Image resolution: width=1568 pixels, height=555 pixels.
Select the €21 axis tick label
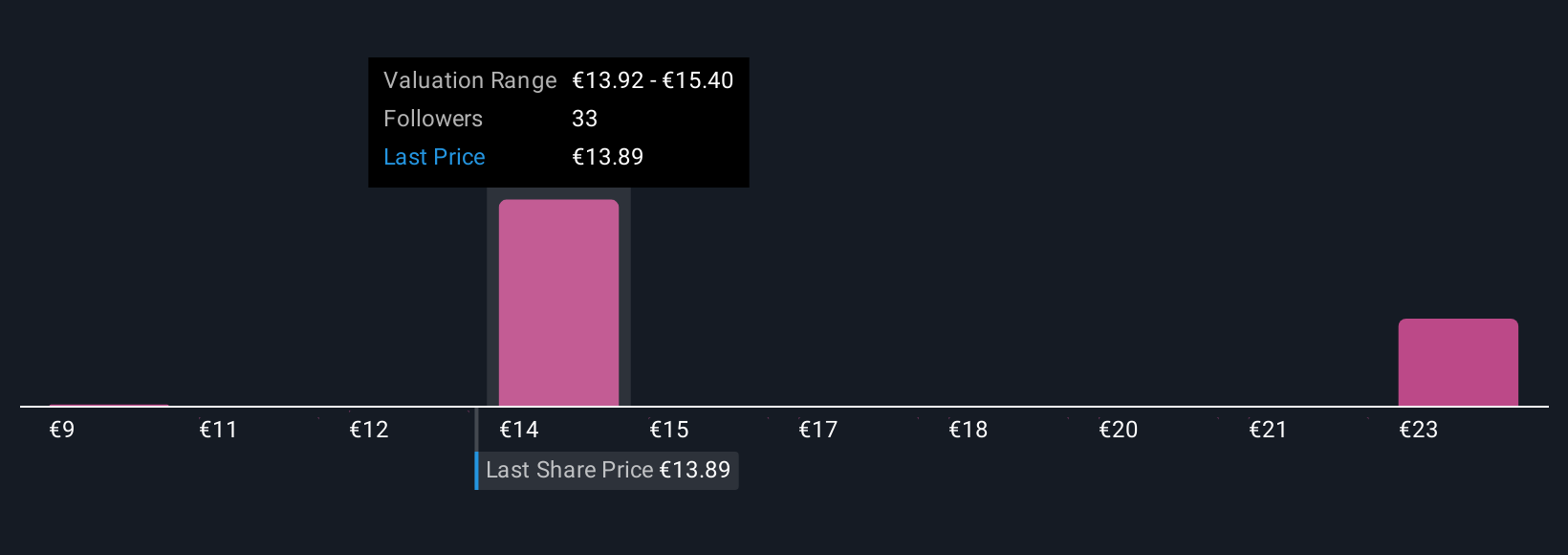click(x=1269, y=430)
